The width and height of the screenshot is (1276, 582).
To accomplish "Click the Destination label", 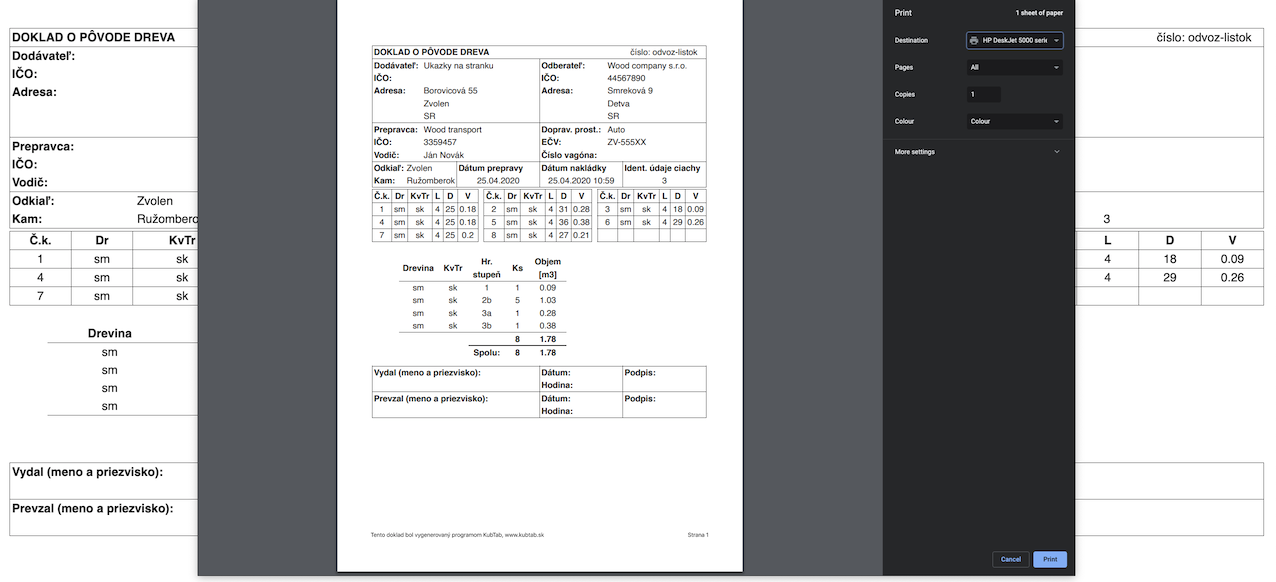I will pyautogui.click(x=911, y=41).
